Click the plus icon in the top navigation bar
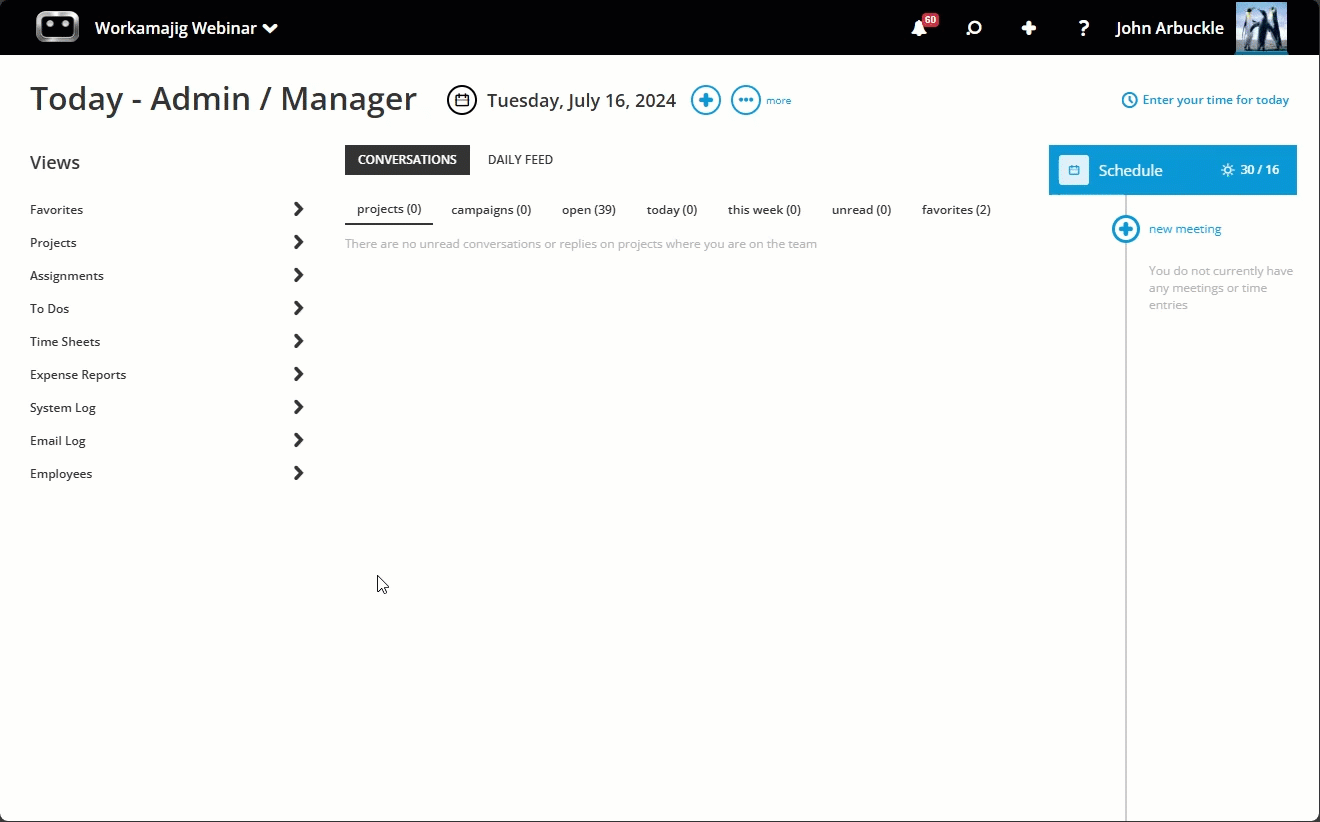1320x822 pixels. click(x=1029, y=28)
